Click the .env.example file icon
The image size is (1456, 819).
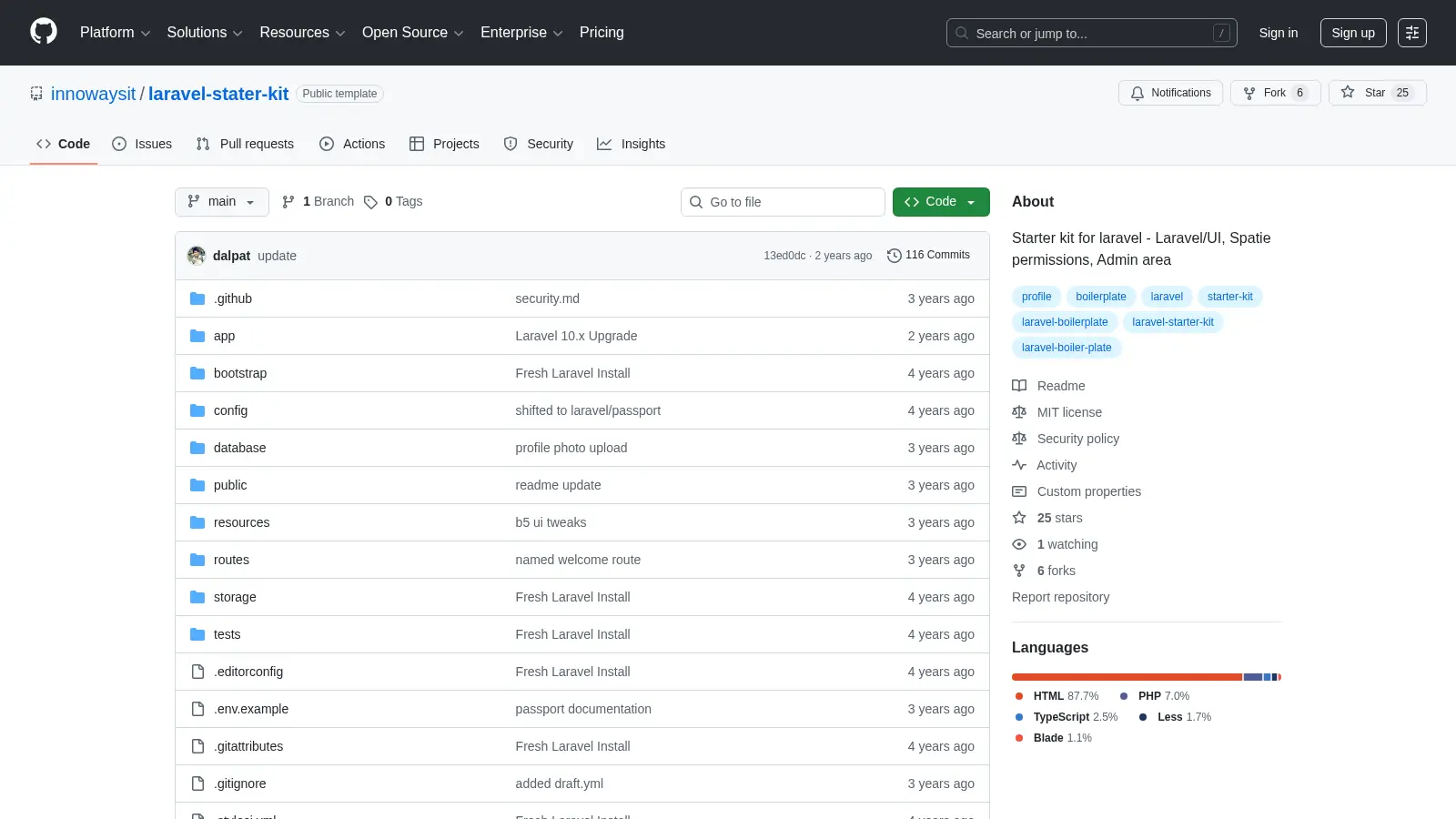[x=197, y=709]
